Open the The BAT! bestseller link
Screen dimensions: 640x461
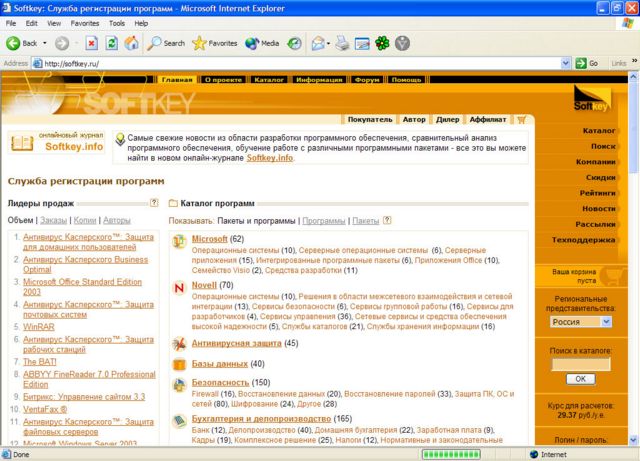click(x=40, y=361)
